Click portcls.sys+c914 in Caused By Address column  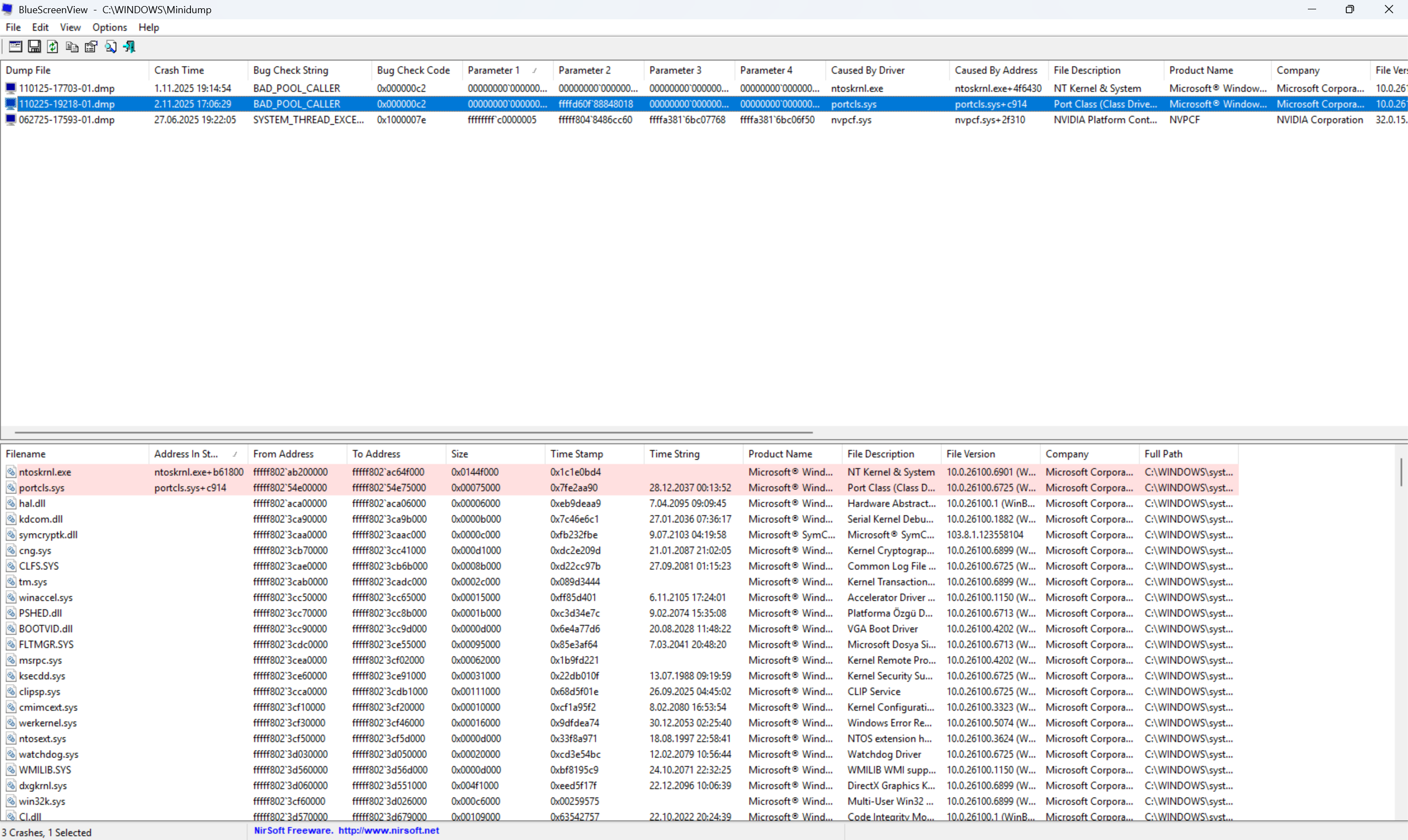(x=991, y=104)
